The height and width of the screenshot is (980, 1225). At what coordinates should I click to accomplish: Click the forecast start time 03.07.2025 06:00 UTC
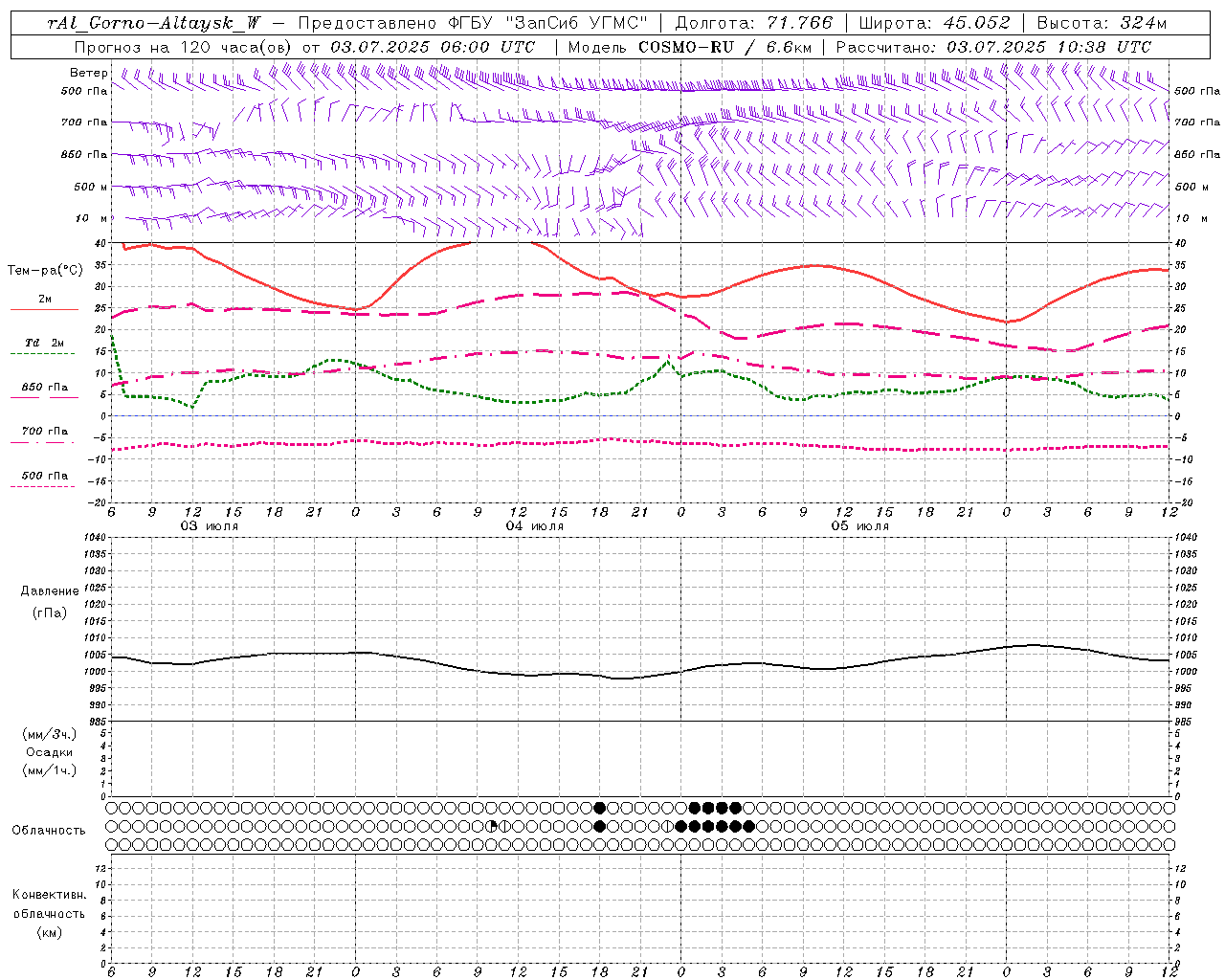[433, 47]
